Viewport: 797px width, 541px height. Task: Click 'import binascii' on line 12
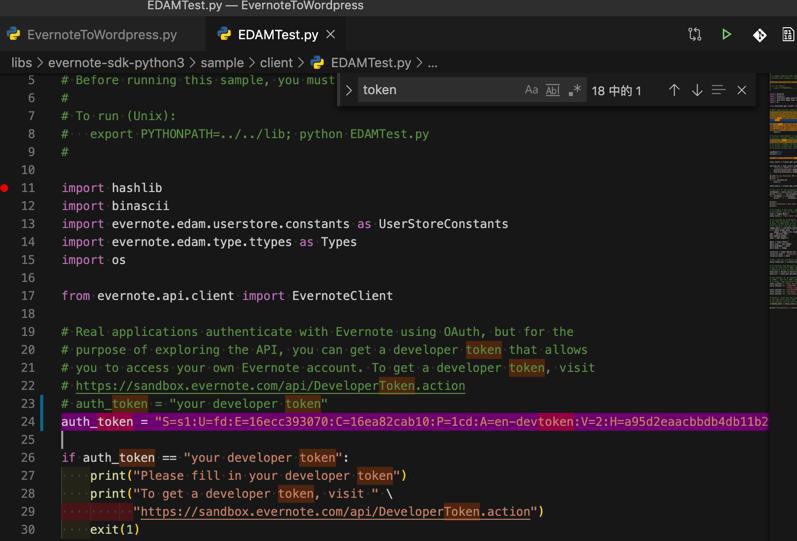[115, 206]
